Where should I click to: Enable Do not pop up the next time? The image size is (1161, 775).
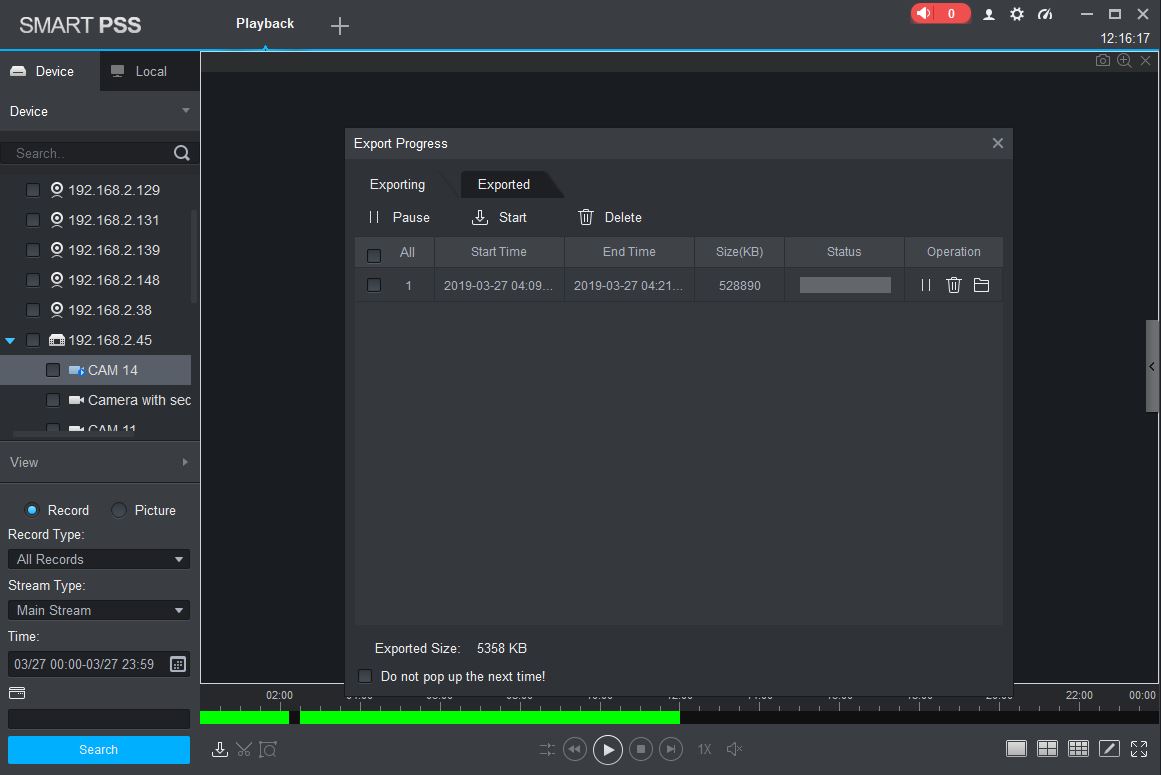[365, 676]
